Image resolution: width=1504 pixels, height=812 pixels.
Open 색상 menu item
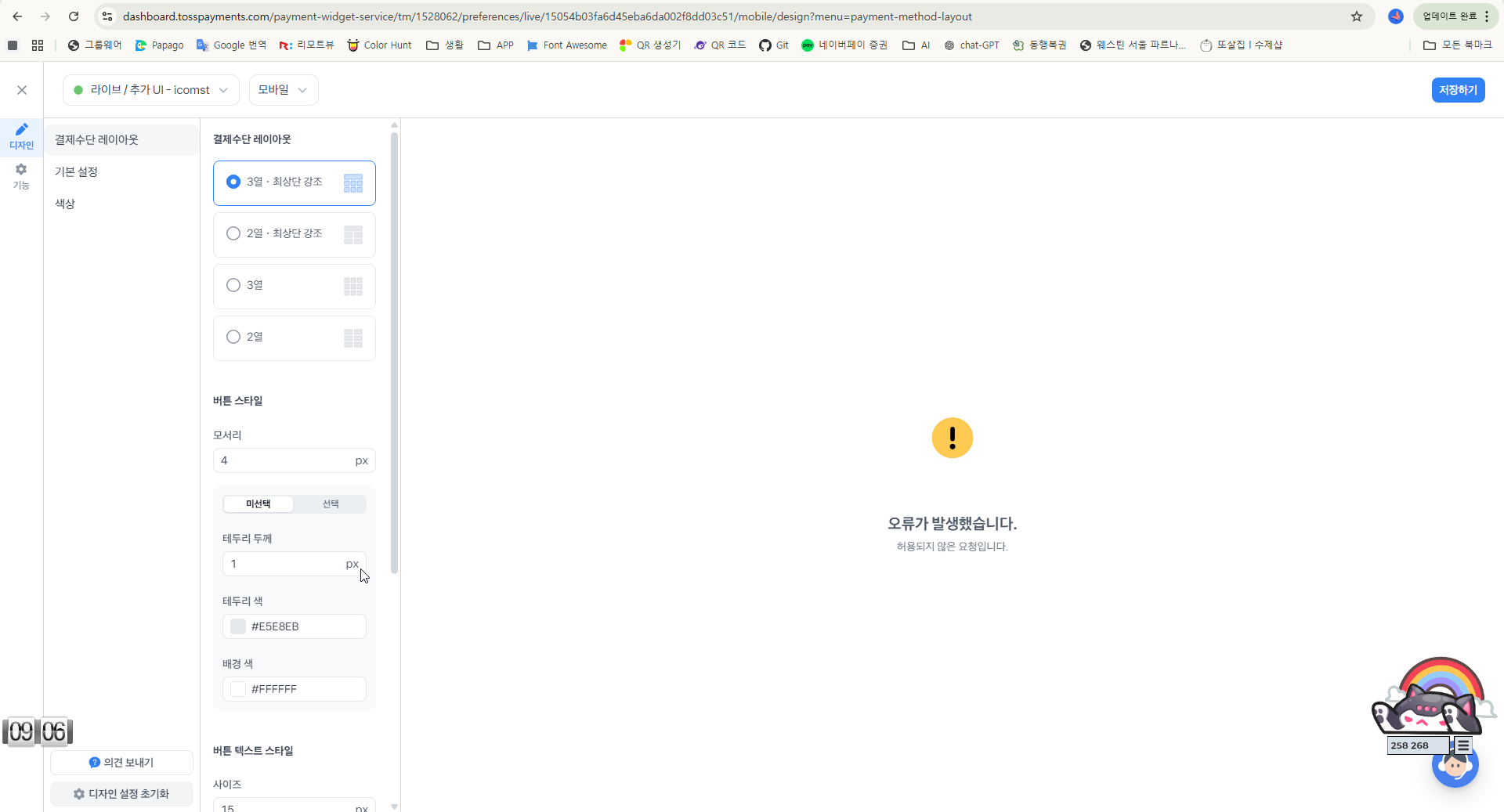pos(121,204)
